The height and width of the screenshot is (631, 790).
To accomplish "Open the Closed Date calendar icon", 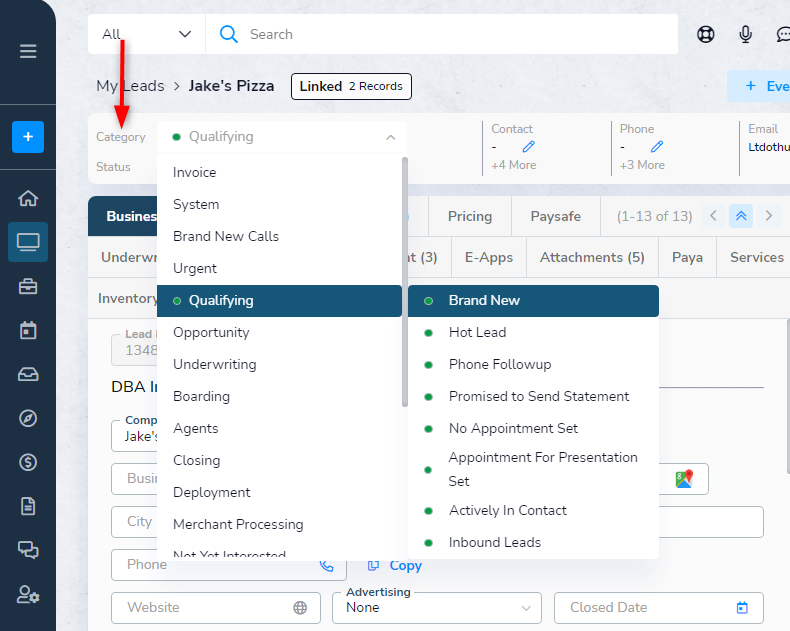I will tap(742, 608).
